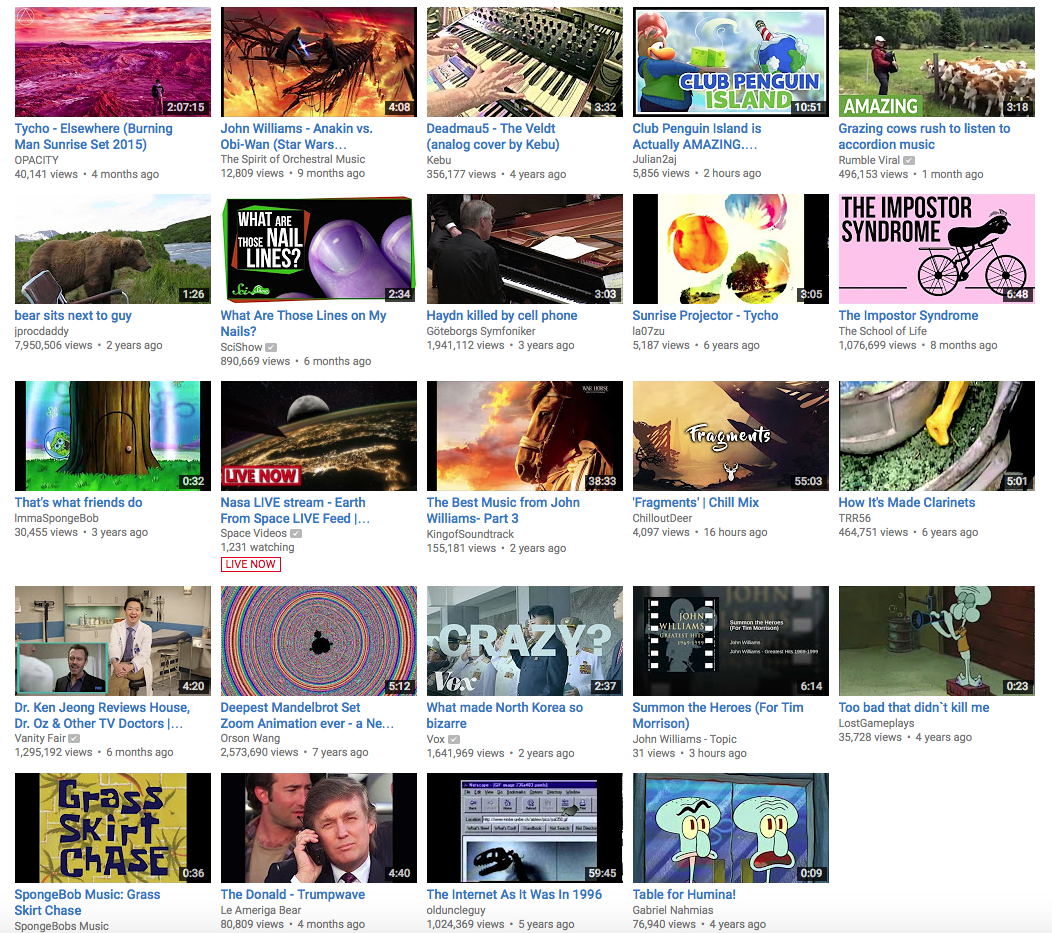1052x933 pixels.
Task: Click verified badge next to Space Videos
Action: pyautogui.click(x=296, y=534)
